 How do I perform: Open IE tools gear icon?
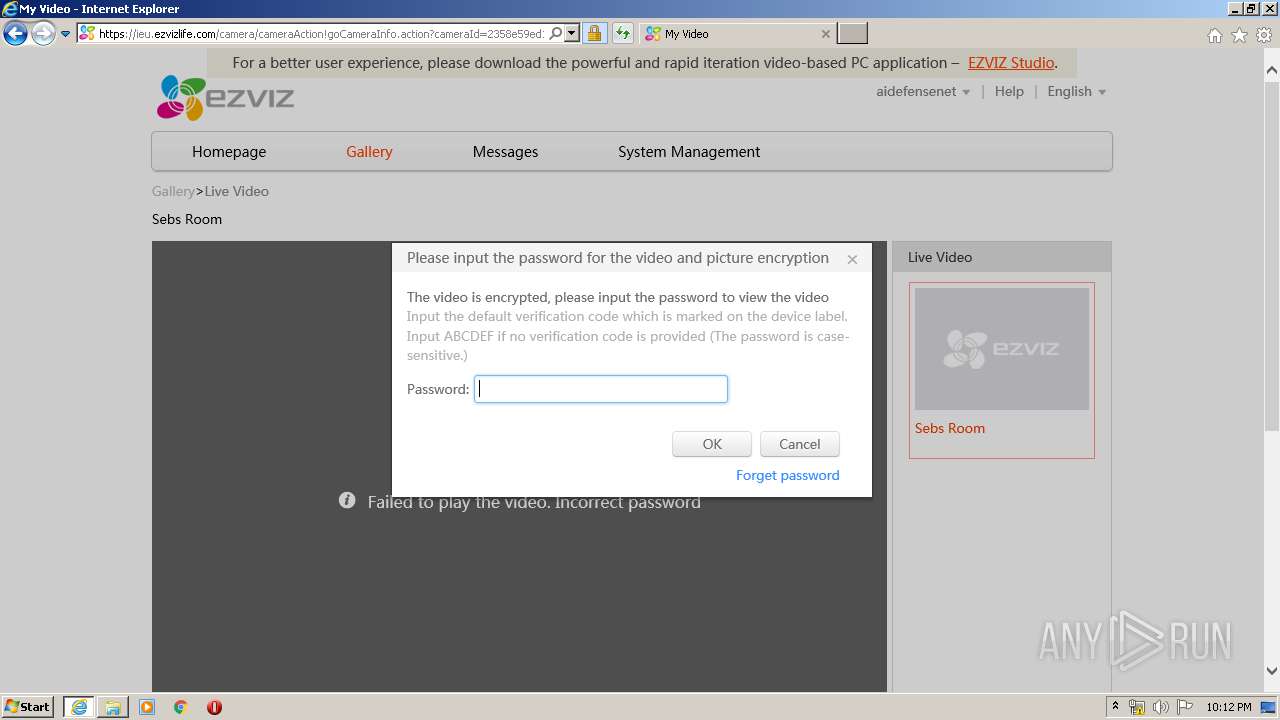1264,35
